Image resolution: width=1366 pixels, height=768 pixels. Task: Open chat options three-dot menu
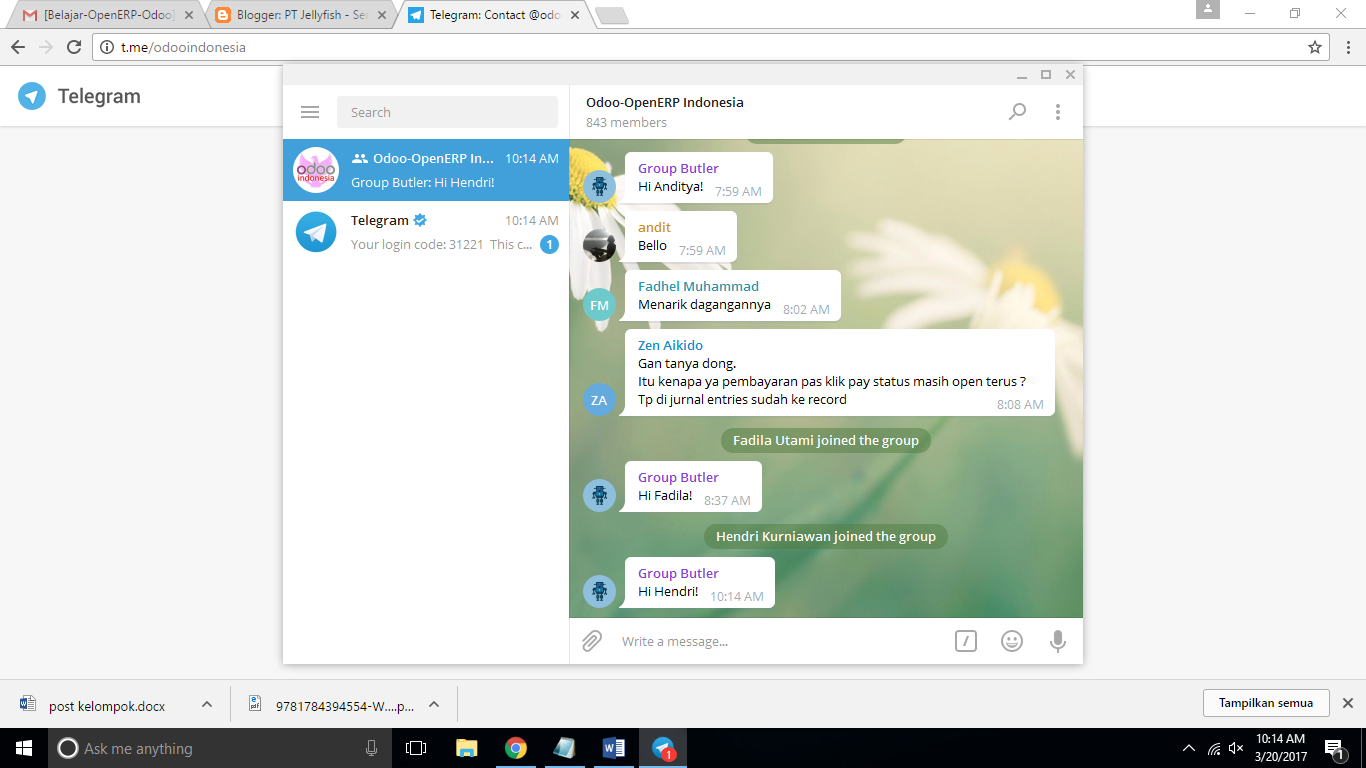point(1058,112)
